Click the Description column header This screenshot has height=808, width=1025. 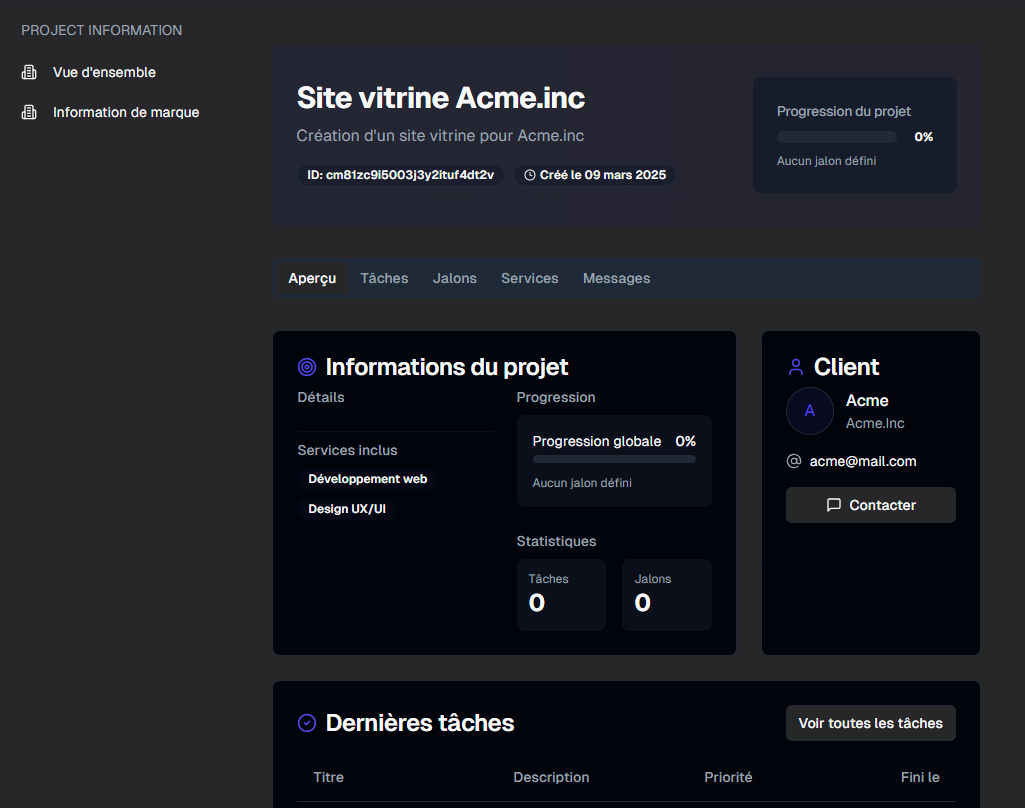pos(551,777)
